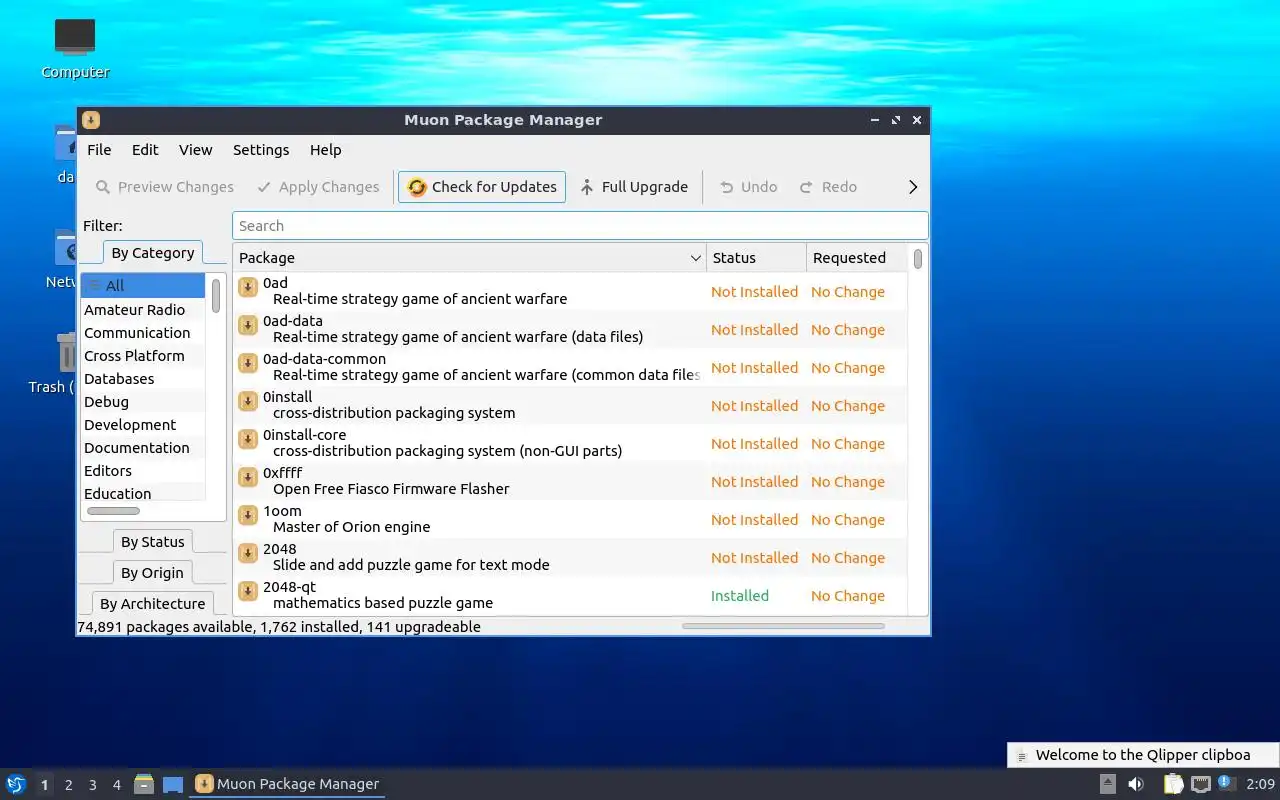Click the 0ad-data-common package icon
This screenshot has height=800, width=1280.
pyautogui.click(x=248, y=363)
